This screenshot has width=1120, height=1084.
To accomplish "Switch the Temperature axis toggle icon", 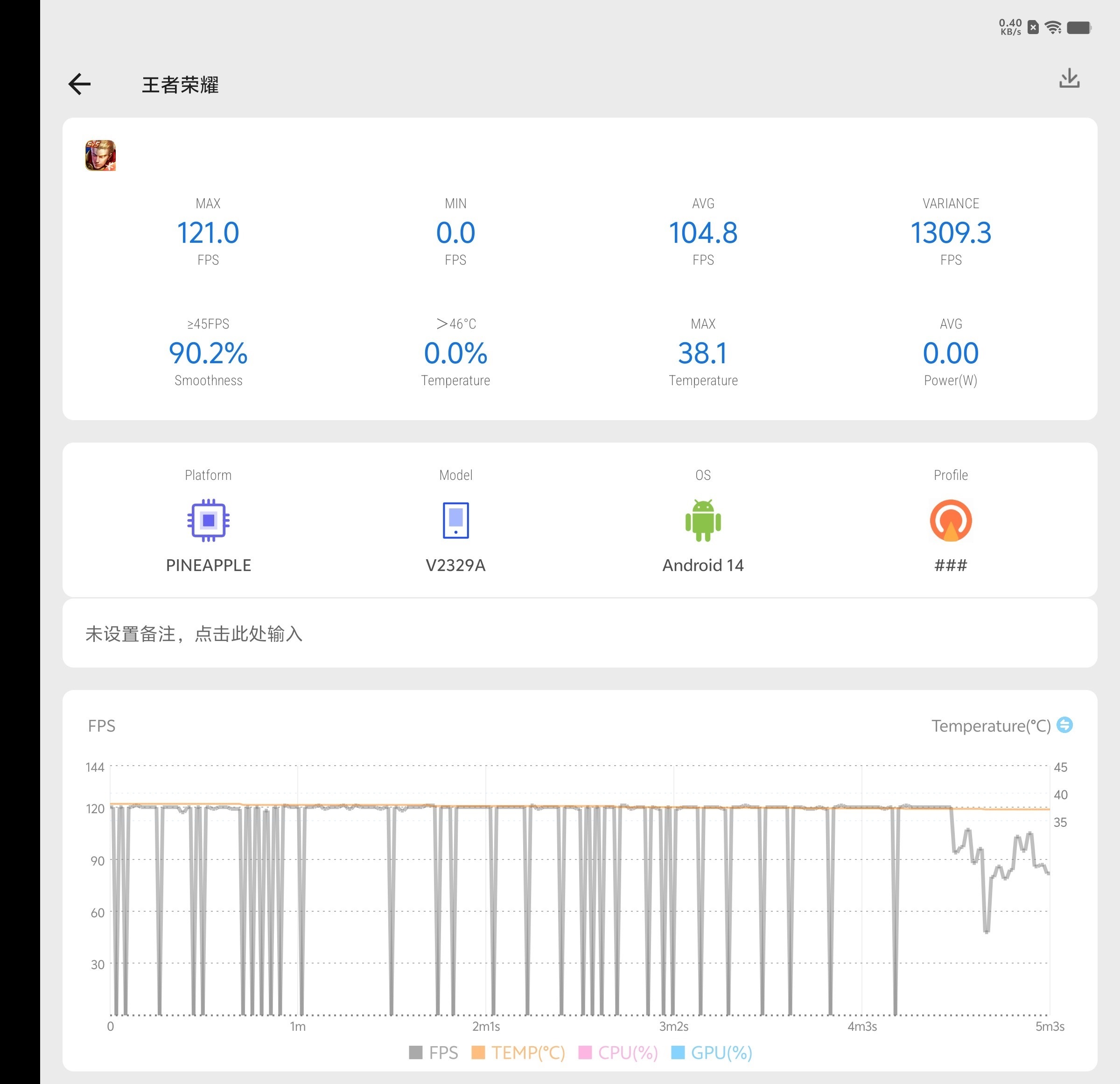I will pyautogui.click(x=1064, y=725).
